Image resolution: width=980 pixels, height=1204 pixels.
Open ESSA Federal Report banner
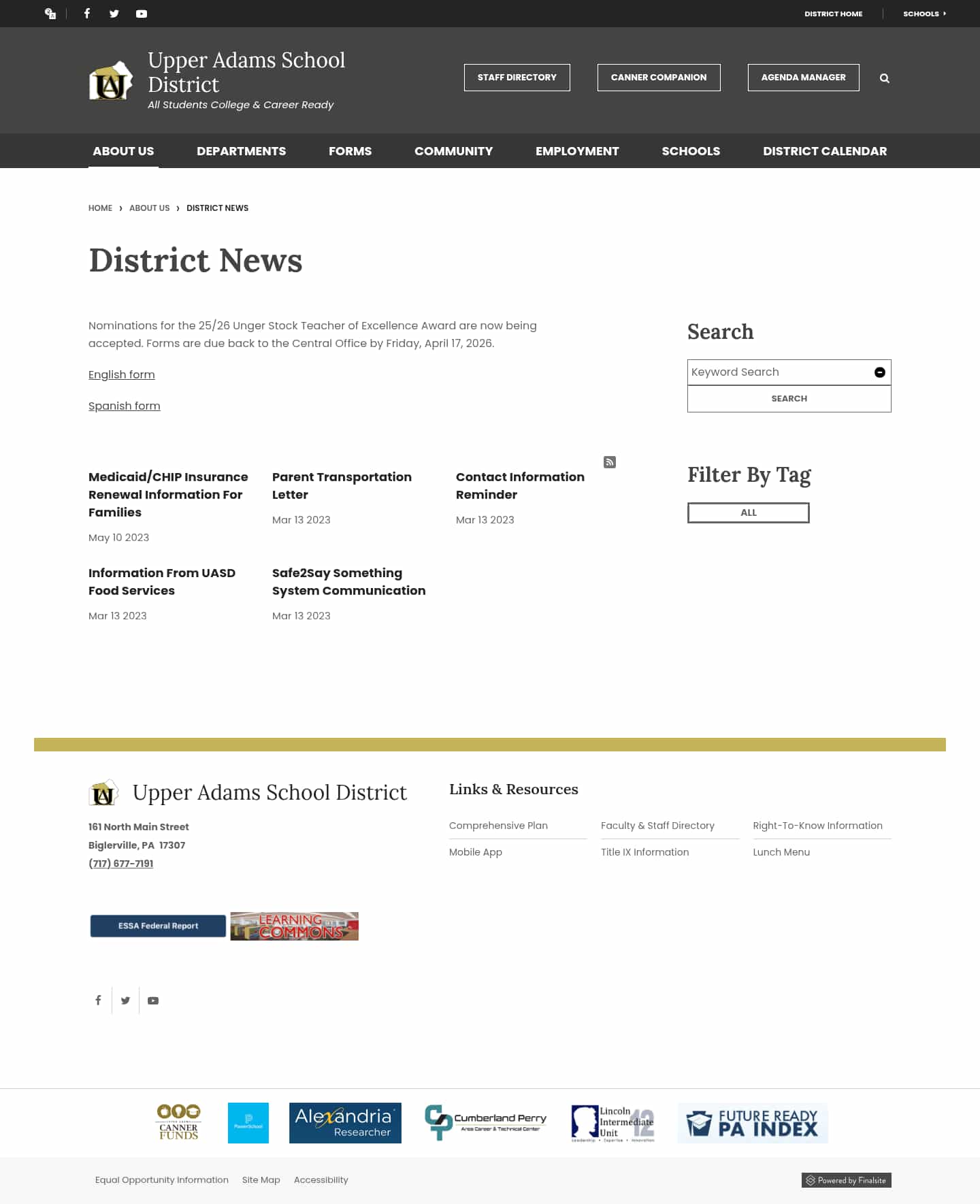[158, 926]
